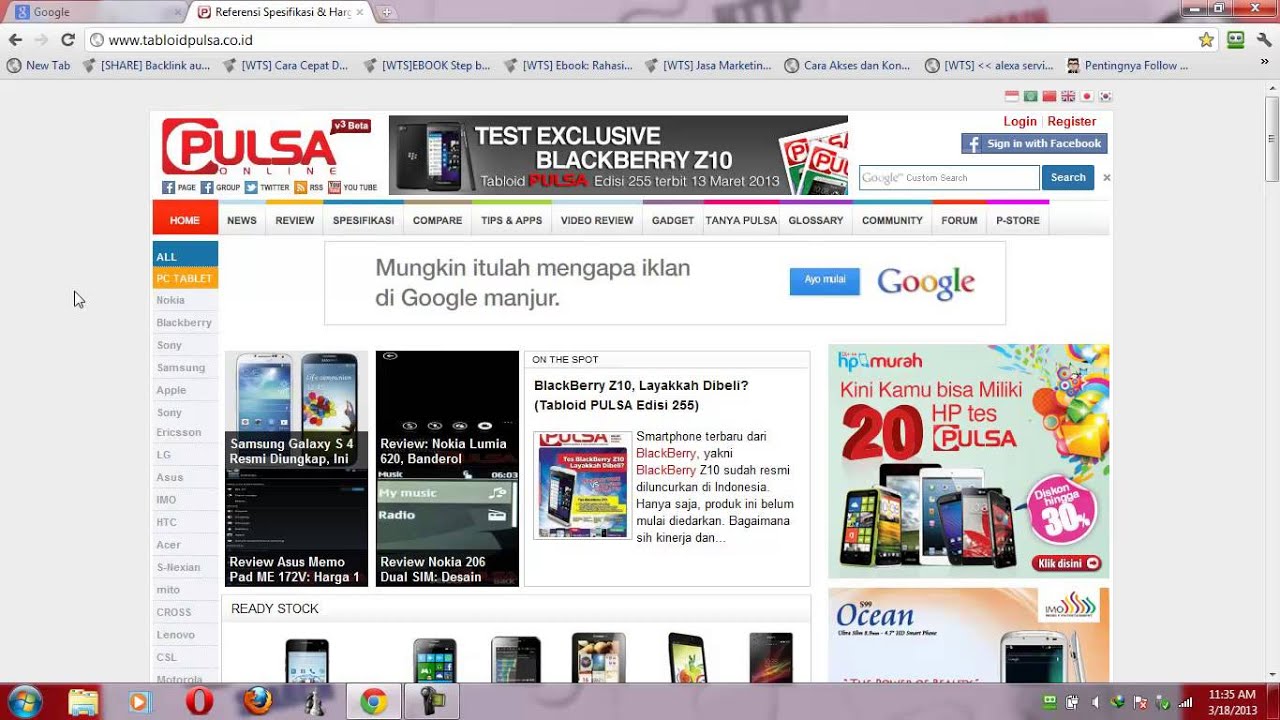This screenshot has width=1280, height=720.
Task: Open the P-STORE menu item
Action: [x=1018, y=220]
